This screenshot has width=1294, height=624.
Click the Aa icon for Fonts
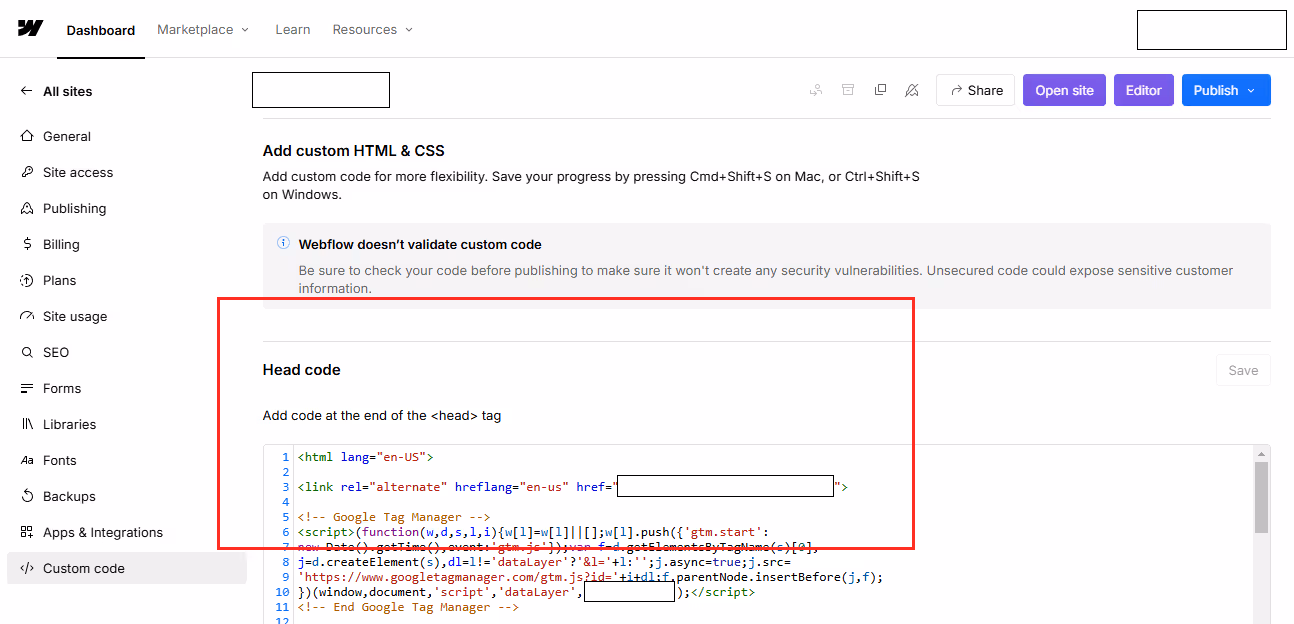click(x=27, y=460)
